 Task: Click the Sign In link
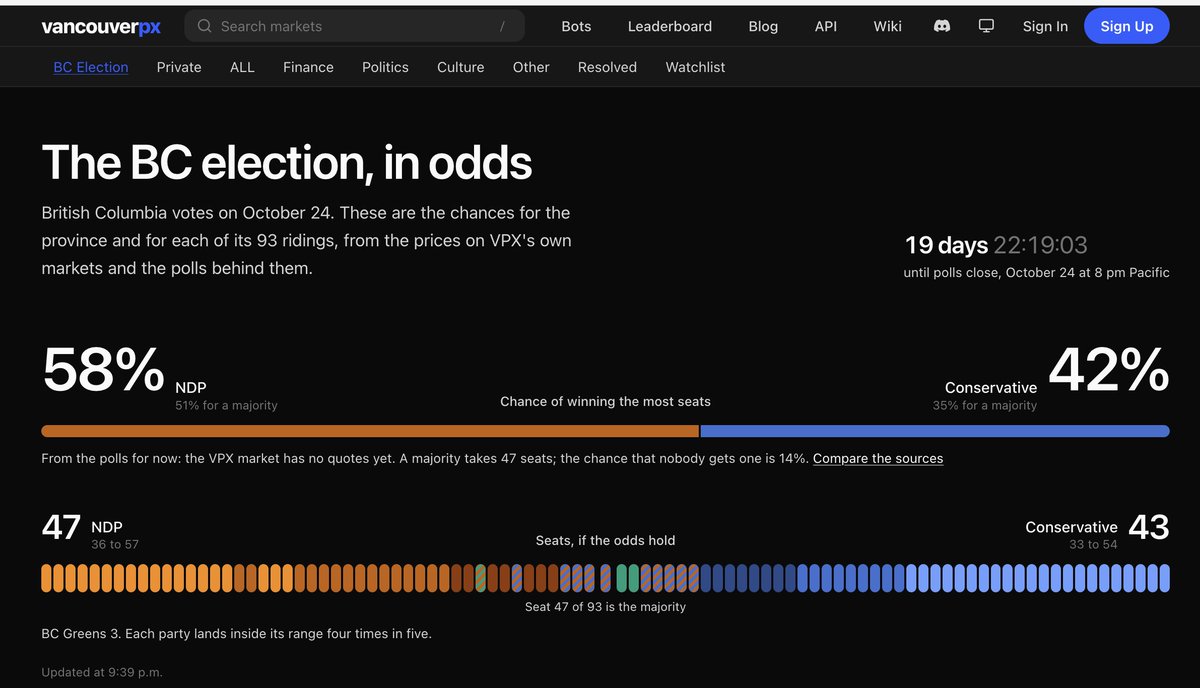pyautogui.click(x=1045, y=26)
